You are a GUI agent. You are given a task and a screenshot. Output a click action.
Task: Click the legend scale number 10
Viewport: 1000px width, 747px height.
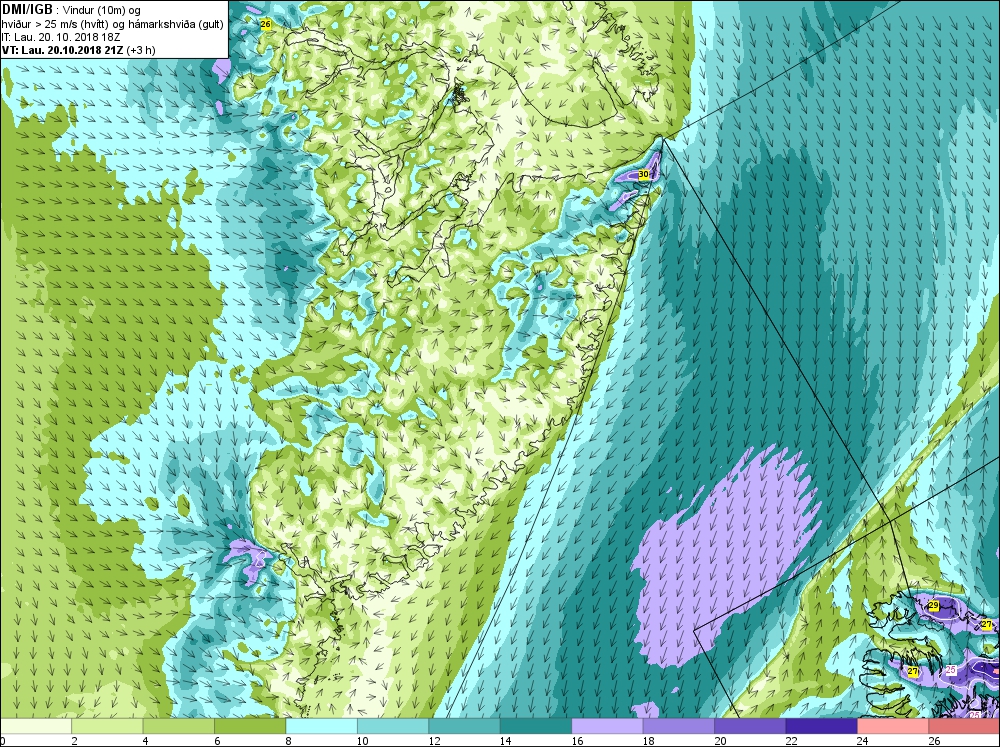(363, 741)
